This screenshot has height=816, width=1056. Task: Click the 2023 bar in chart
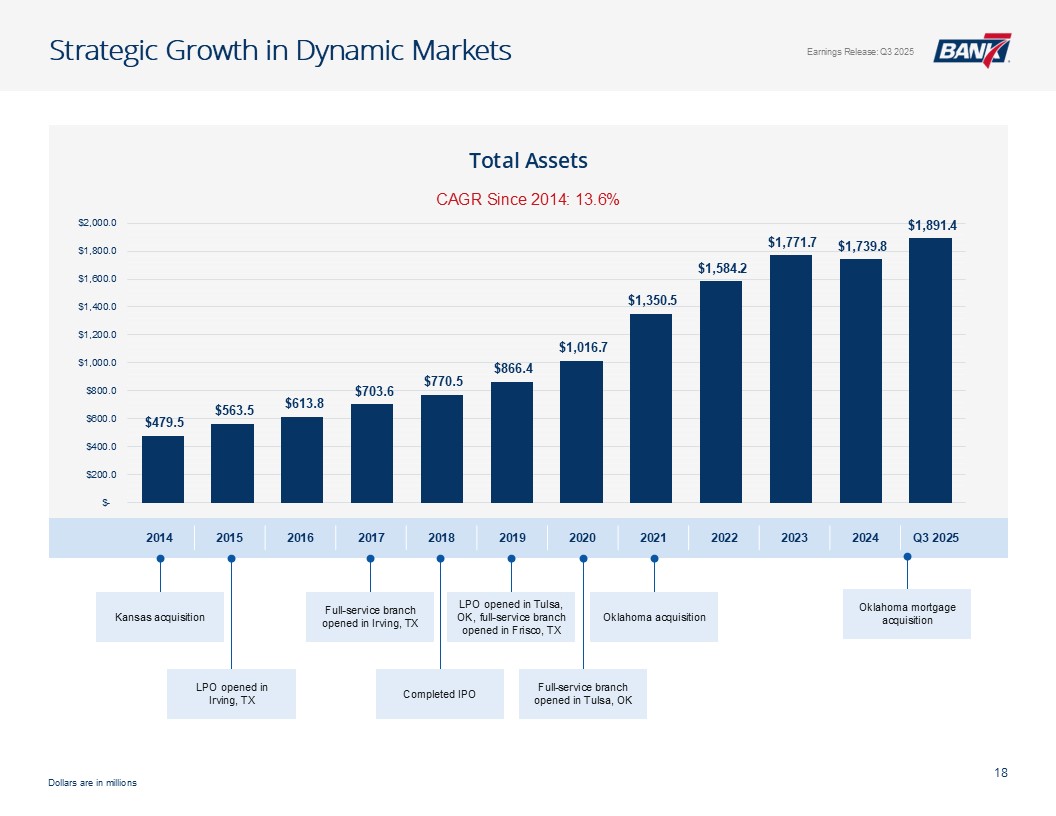pyautogui.click(x=790, y=379)
